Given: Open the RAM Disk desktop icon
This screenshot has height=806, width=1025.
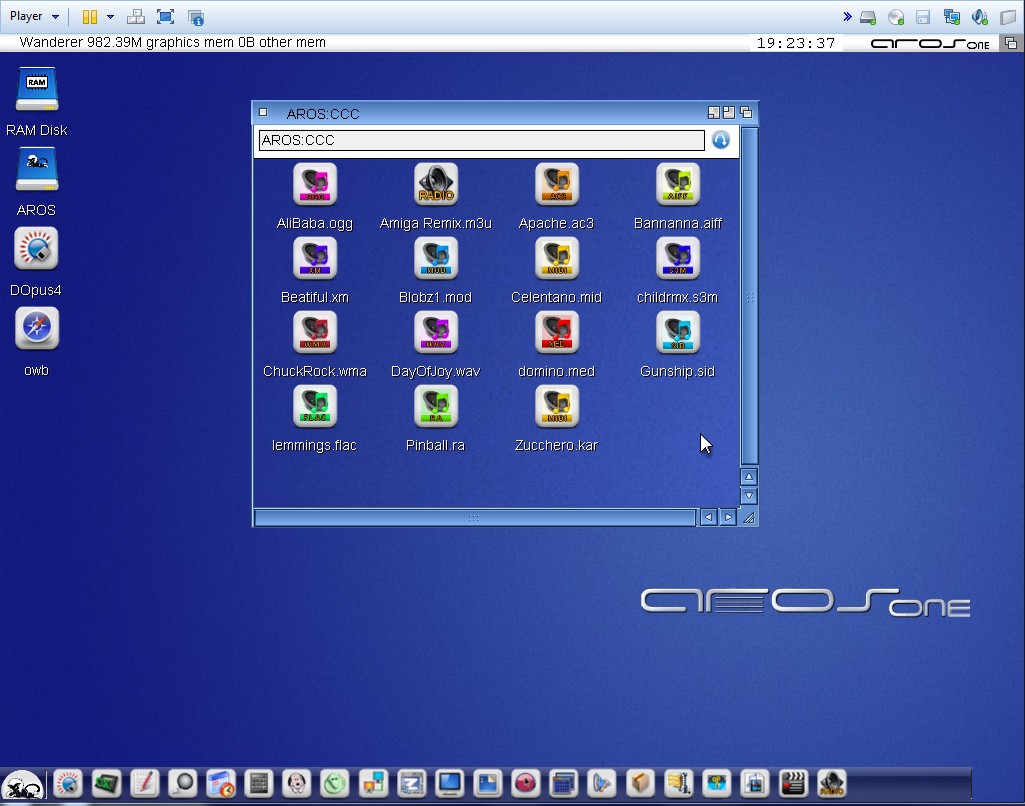Looking at the screenshot, I should point(37,91).
